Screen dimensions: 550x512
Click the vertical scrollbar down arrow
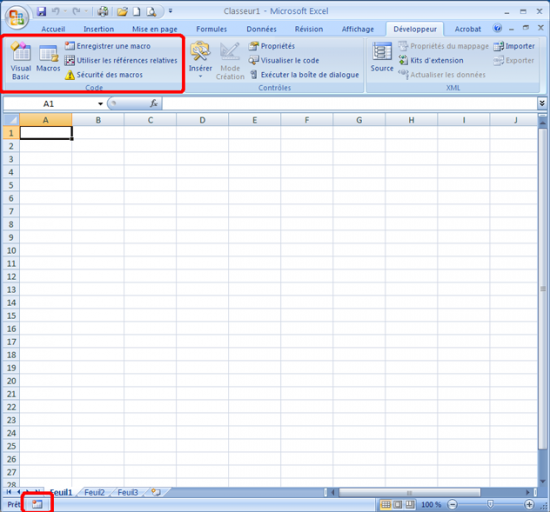pos(543,481)
